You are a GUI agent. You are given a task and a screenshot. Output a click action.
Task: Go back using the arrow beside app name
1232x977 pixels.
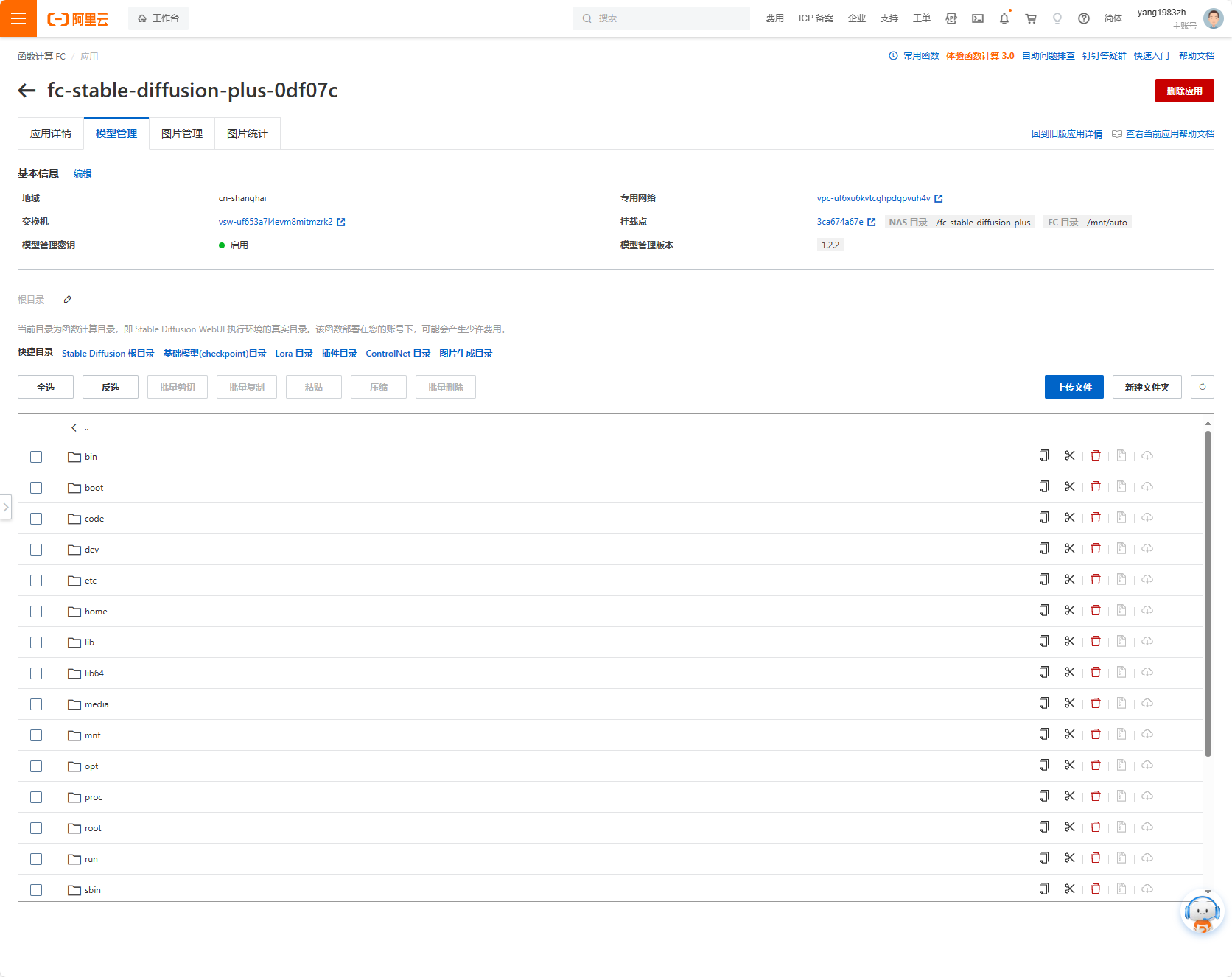coord(27,91)
